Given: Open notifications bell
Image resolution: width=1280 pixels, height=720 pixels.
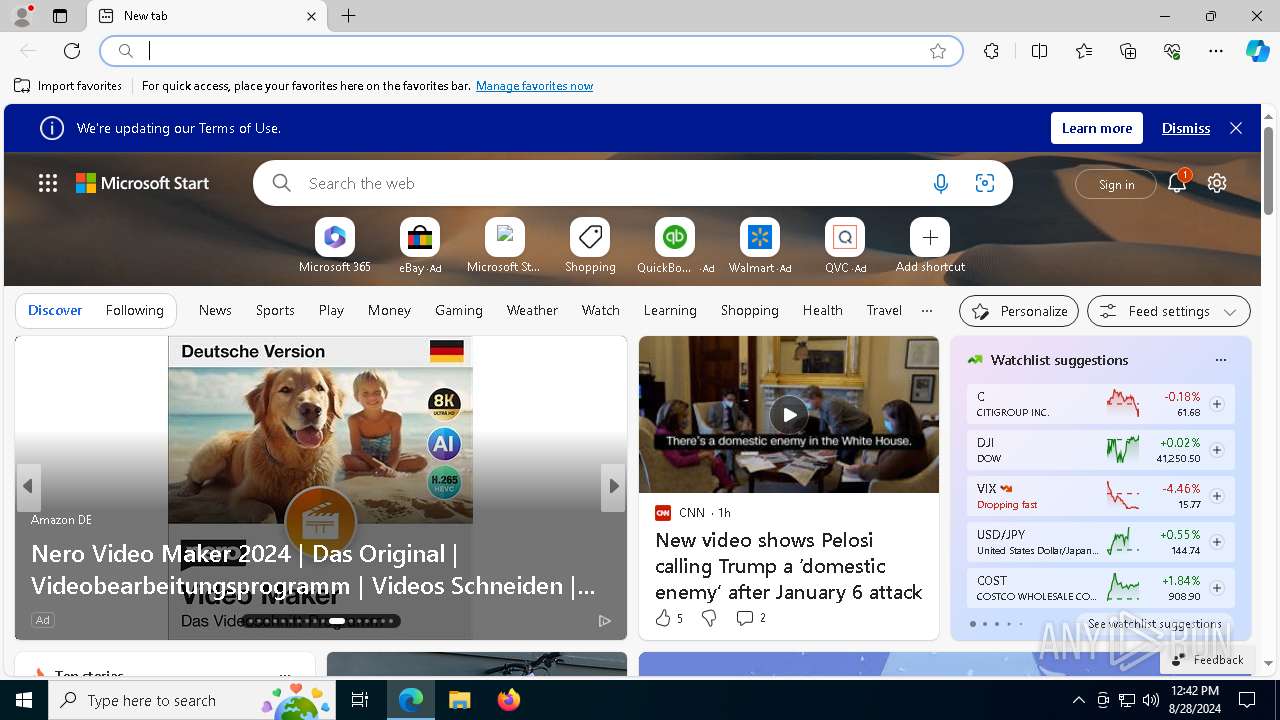Looking at the screenshot, I should (x=1177, y=183).
